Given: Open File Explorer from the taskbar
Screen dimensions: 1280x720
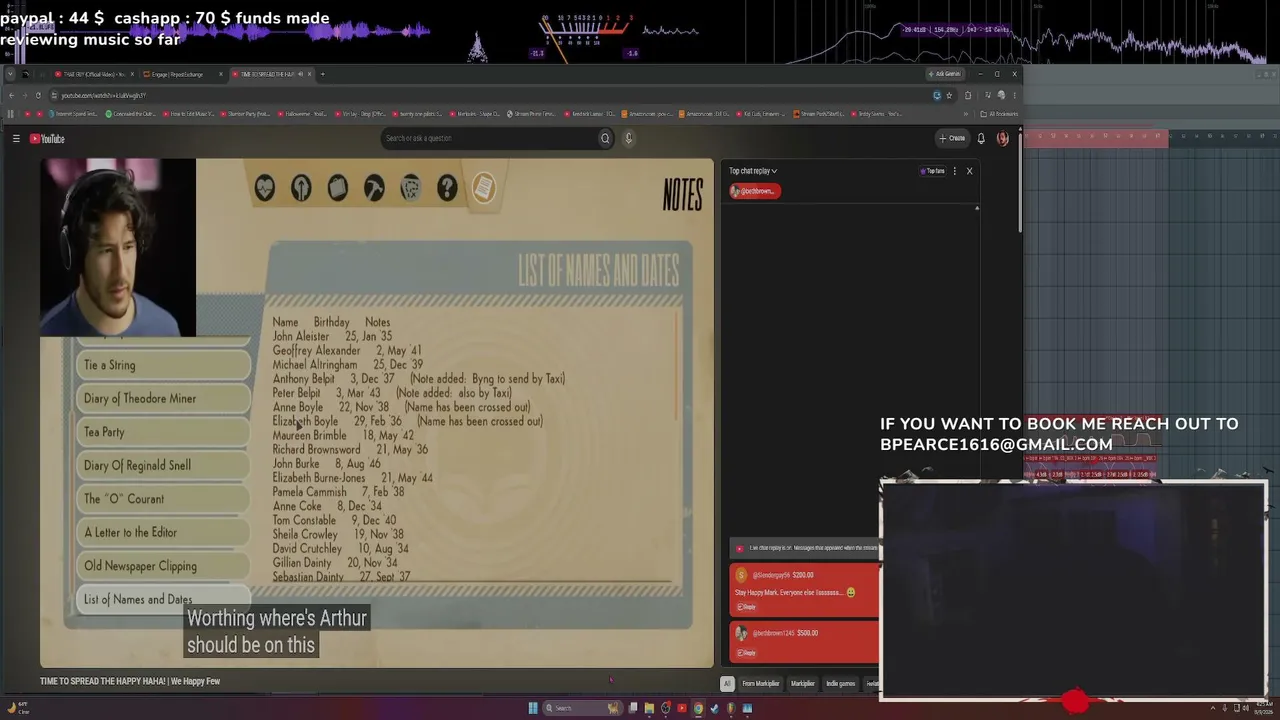Looking at the screenshot, I should (649, 708).
